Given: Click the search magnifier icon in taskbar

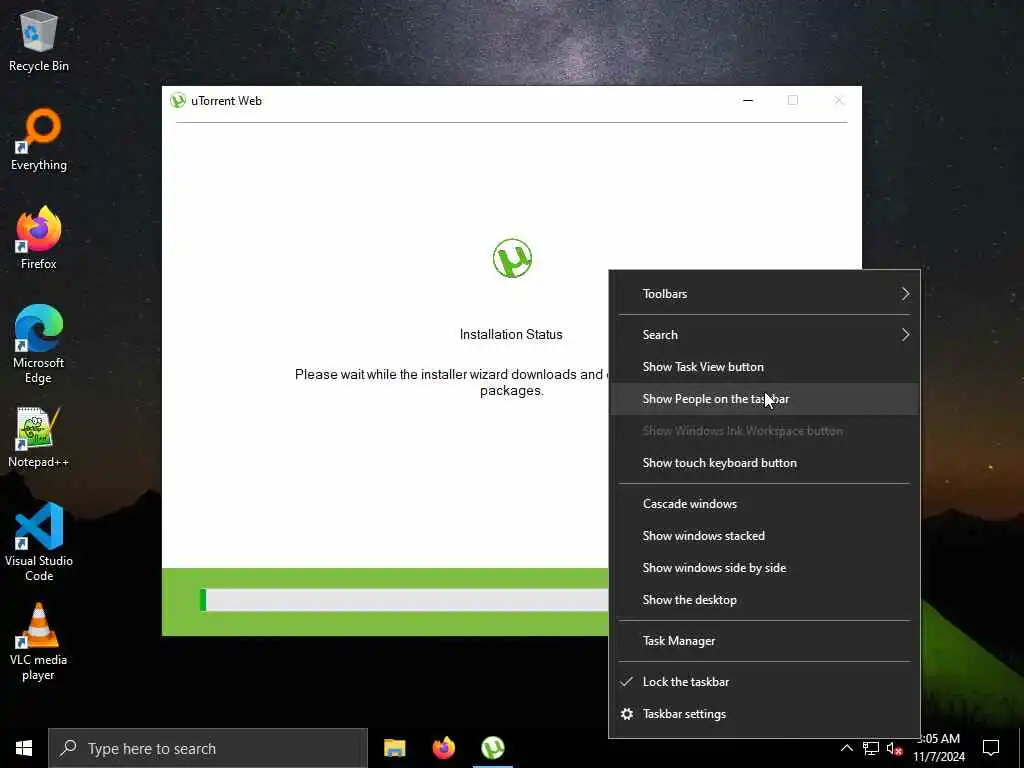Looking at the screenshot, I should (x=68, y=748).
